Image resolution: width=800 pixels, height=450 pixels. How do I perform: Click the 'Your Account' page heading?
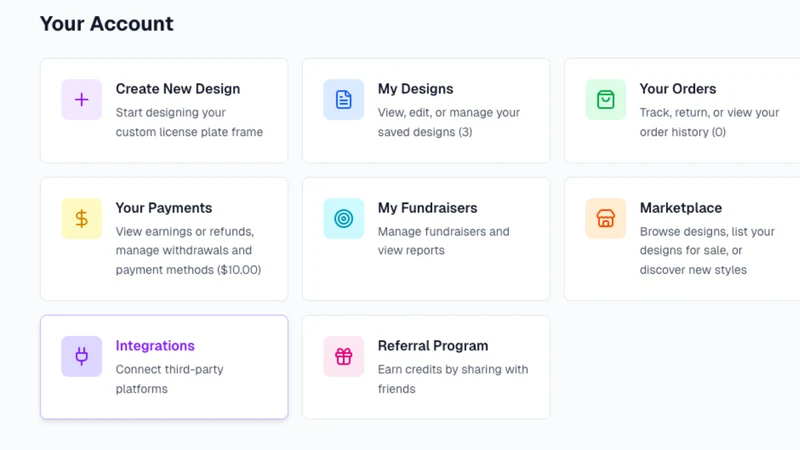point(107,24)
